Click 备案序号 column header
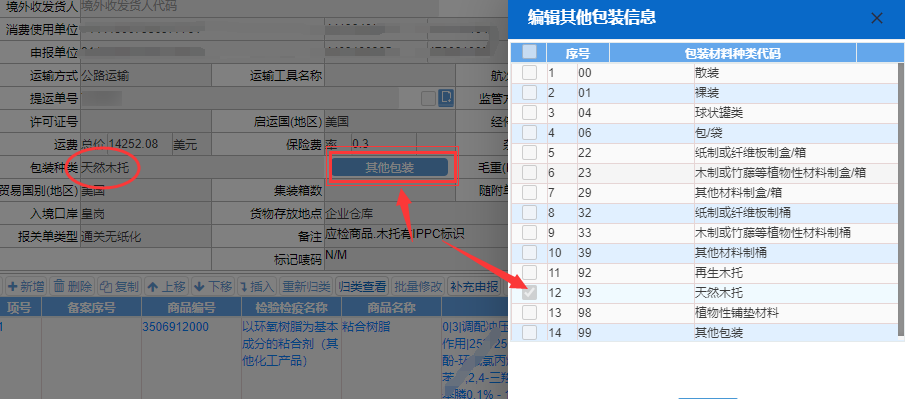The width and height of the screenshot is (905, 399). point(92,307)
